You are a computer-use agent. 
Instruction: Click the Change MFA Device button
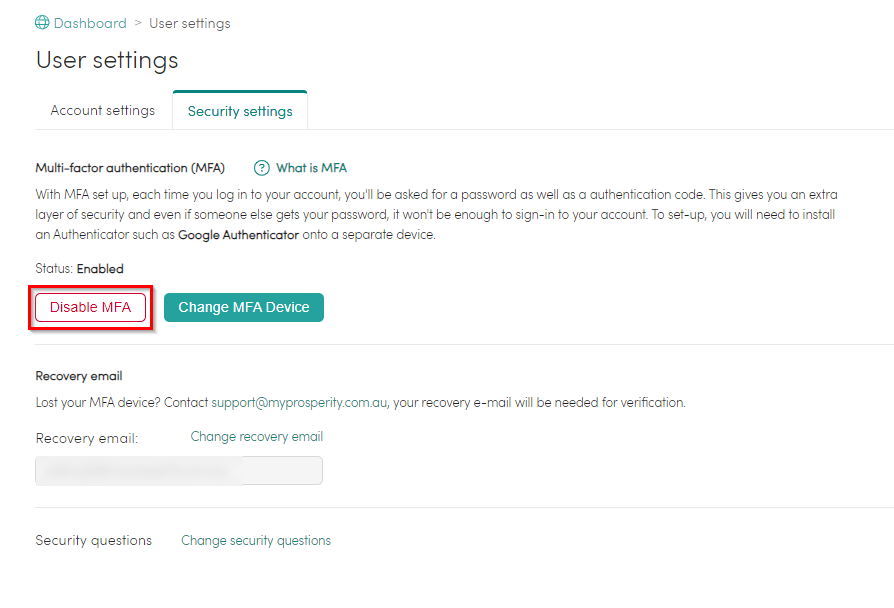pos(244,307)
